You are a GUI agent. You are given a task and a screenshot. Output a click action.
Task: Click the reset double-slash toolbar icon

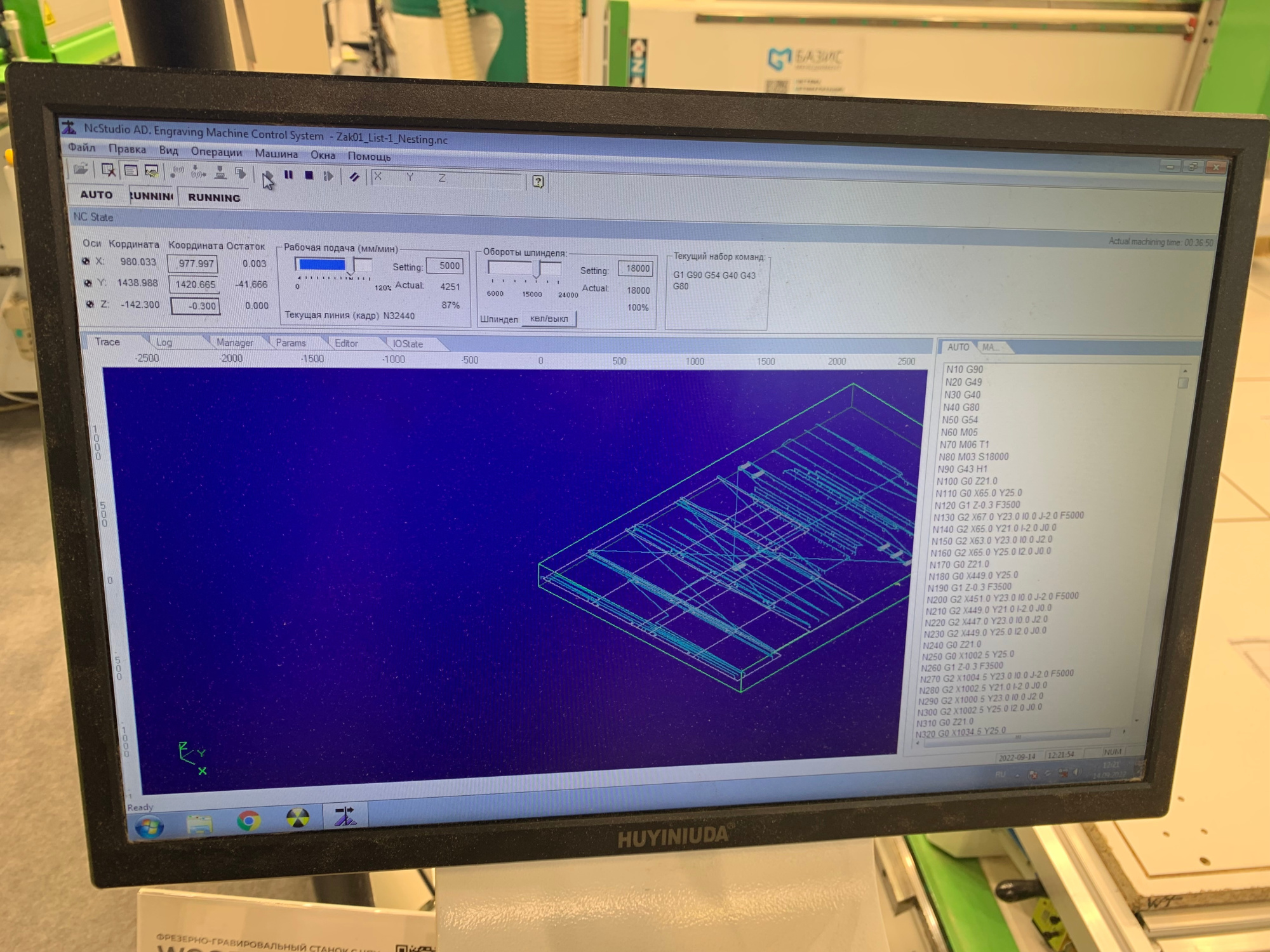click(x=354, y=176)
